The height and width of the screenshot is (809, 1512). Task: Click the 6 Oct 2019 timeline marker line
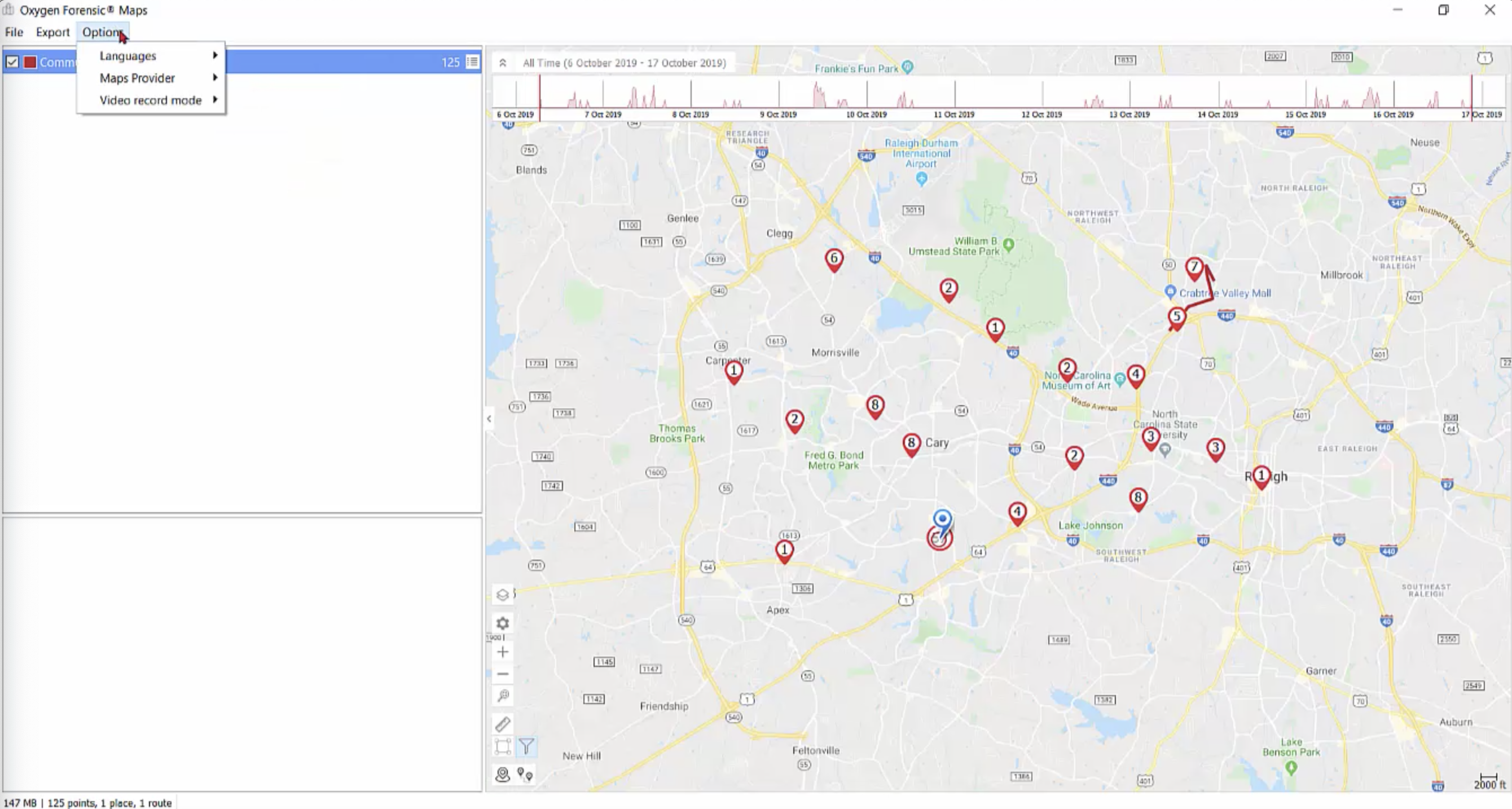pyautogui.click(x=540, y=98)
